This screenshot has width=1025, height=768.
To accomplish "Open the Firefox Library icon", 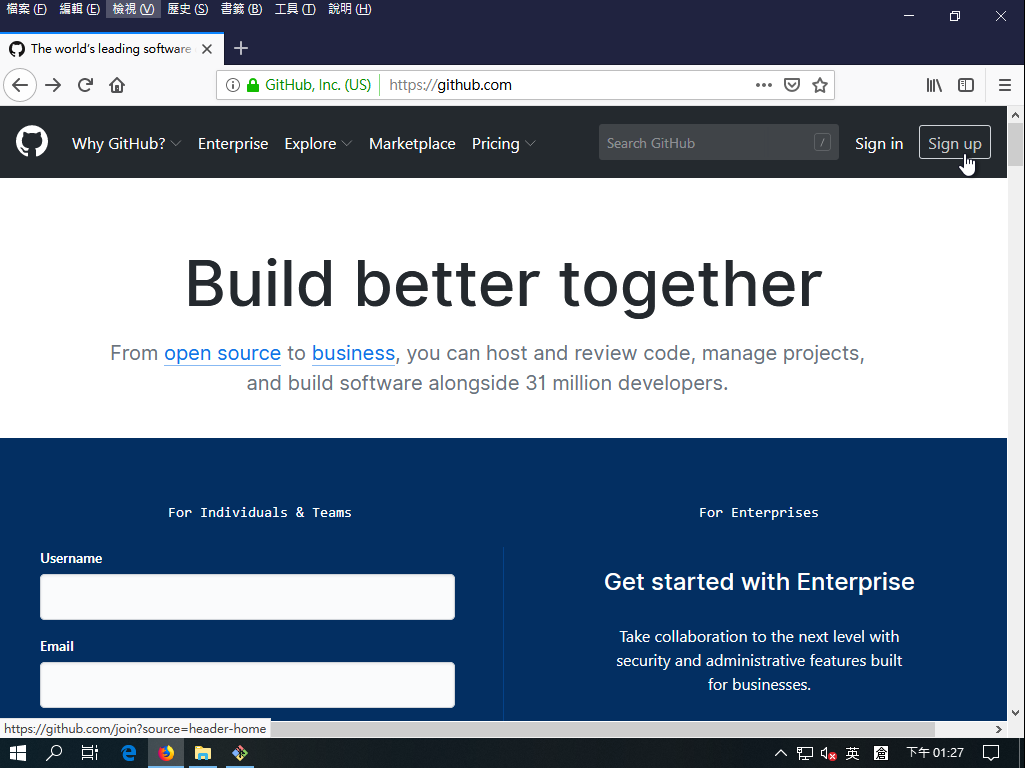I will point(934,85).
